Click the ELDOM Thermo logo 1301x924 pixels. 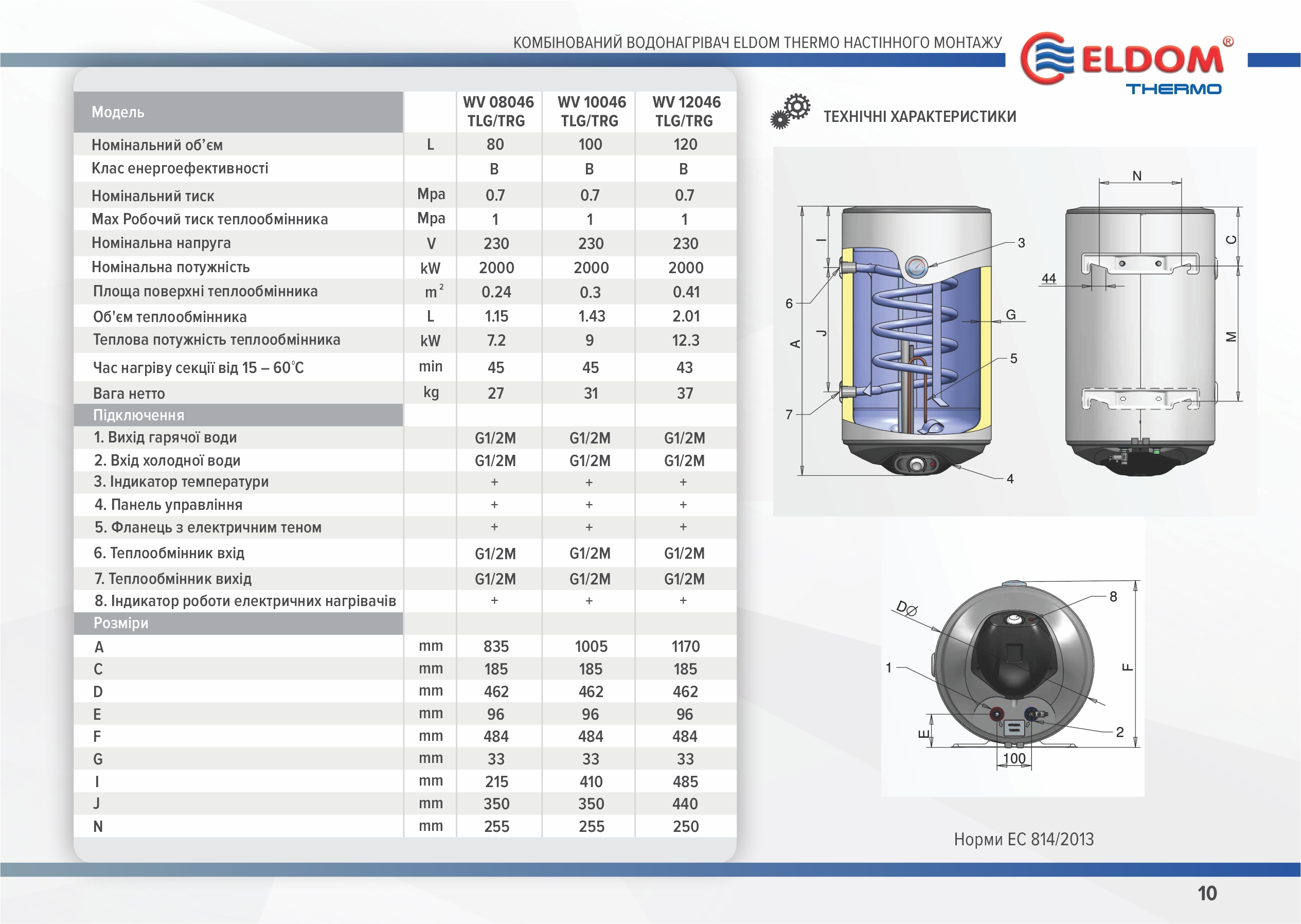pyautogui.click(x=1127, y=63)
